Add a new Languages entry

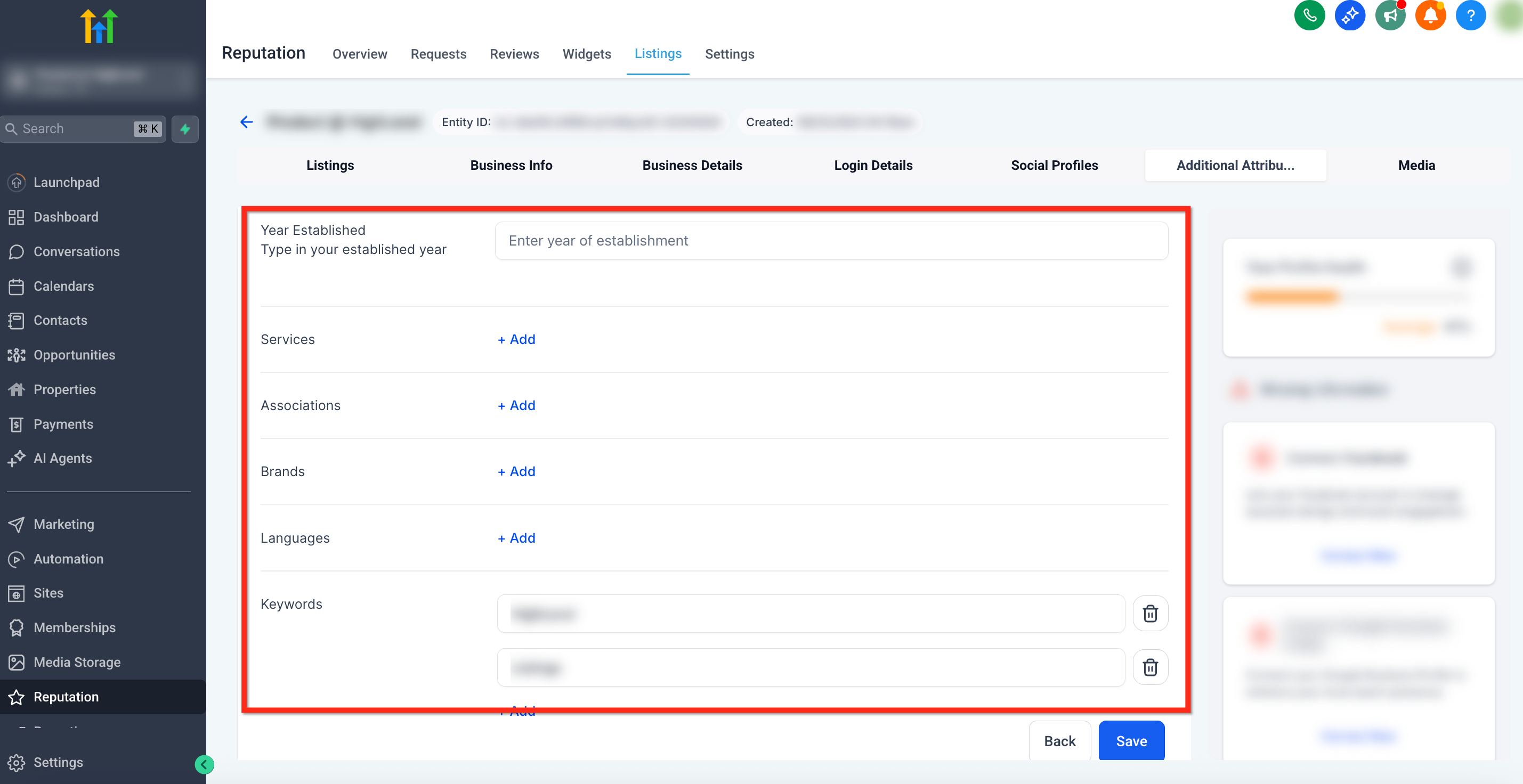click(516, 538)
